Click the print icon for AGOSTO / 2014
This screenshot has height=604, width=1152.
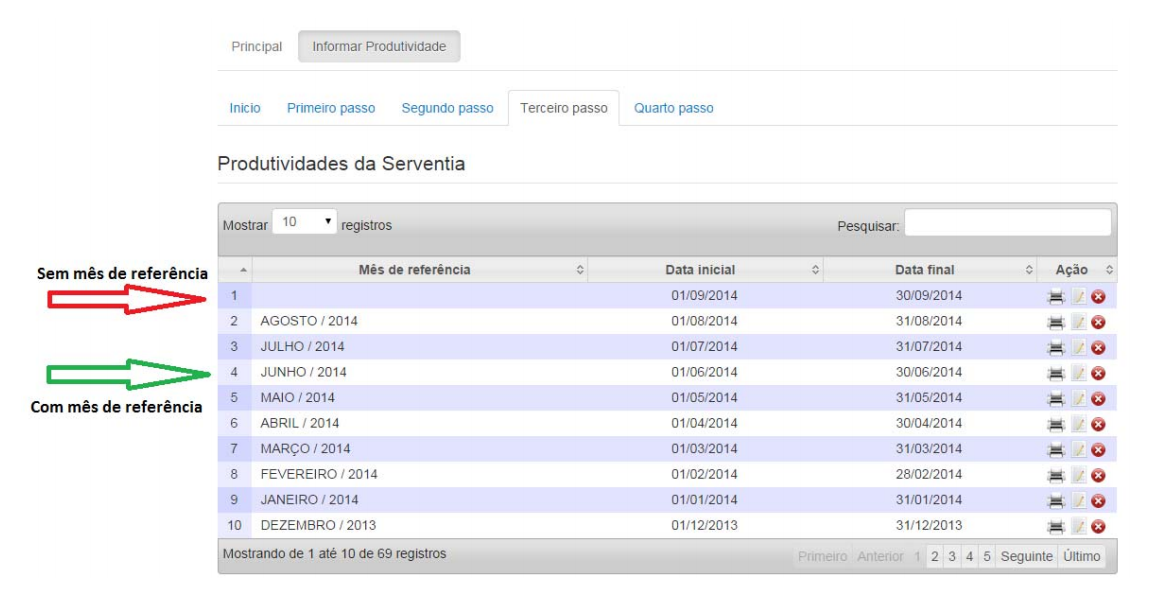[1055, 322]
